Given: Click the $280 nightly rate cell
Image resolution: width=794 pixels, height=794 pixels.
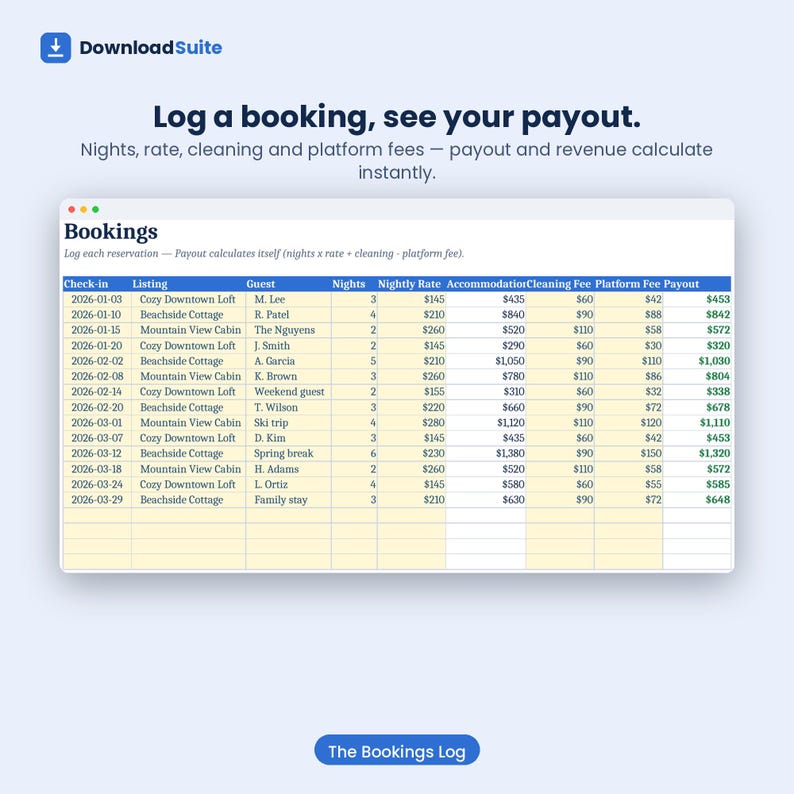Looking at the screenshot, I should click(411, 422).
